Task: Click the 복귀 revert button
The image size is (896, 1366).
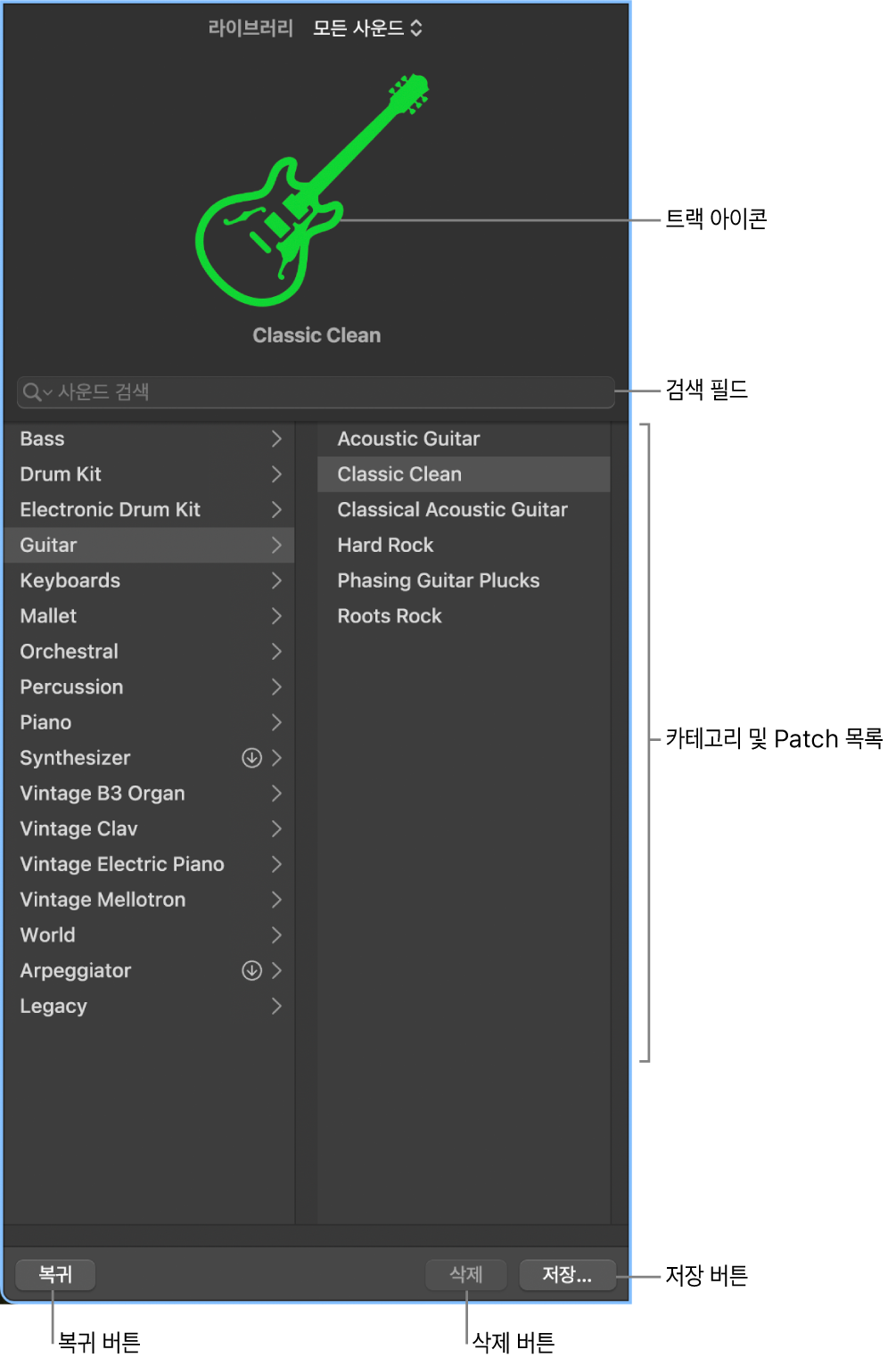Action: (55, 1274)
